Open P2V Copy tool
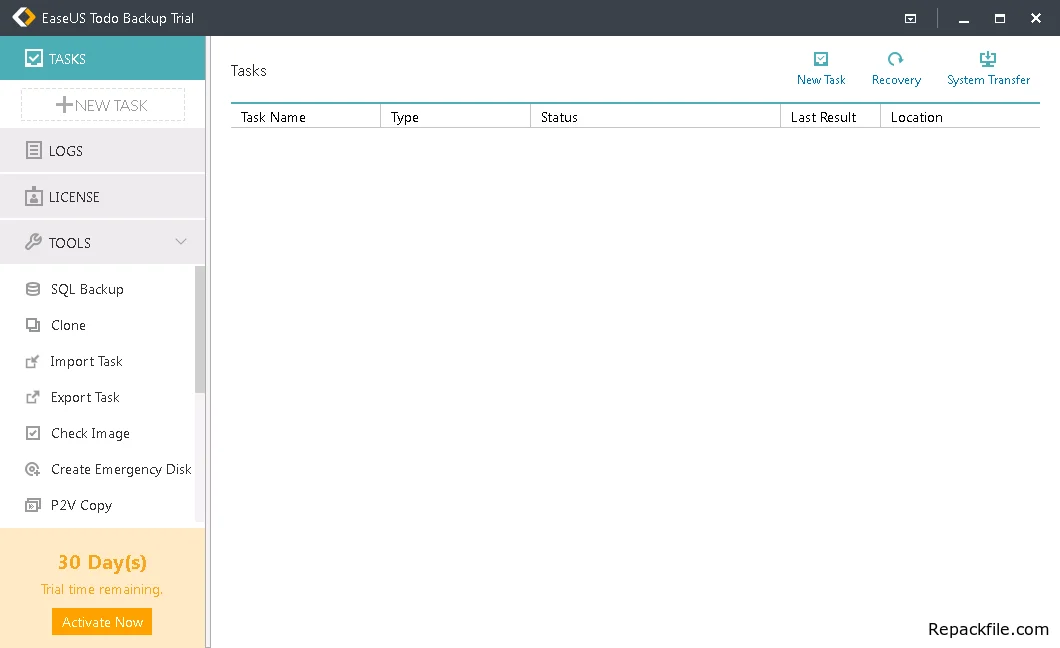 tap(81, 505)
